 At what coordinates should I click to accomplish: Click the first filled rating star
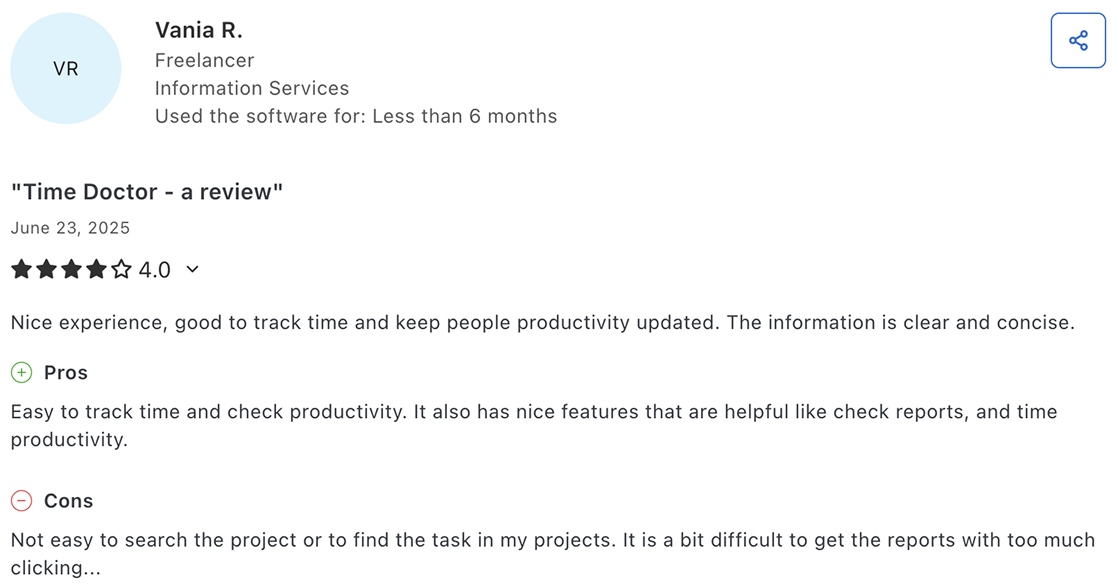coord(21,269)
